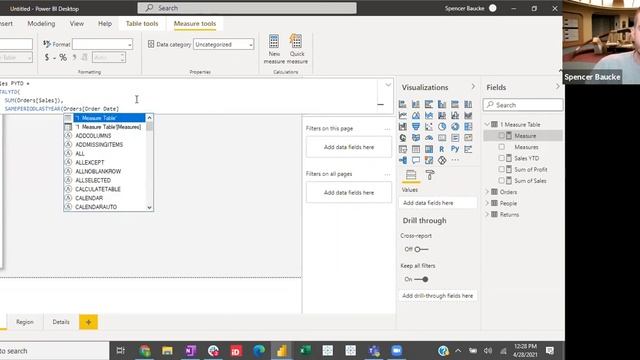The width and height of the screenshot is (640, 360).
Task: Click the autocomplete list scroll-down arrow
Action: [x=149, y=207]
